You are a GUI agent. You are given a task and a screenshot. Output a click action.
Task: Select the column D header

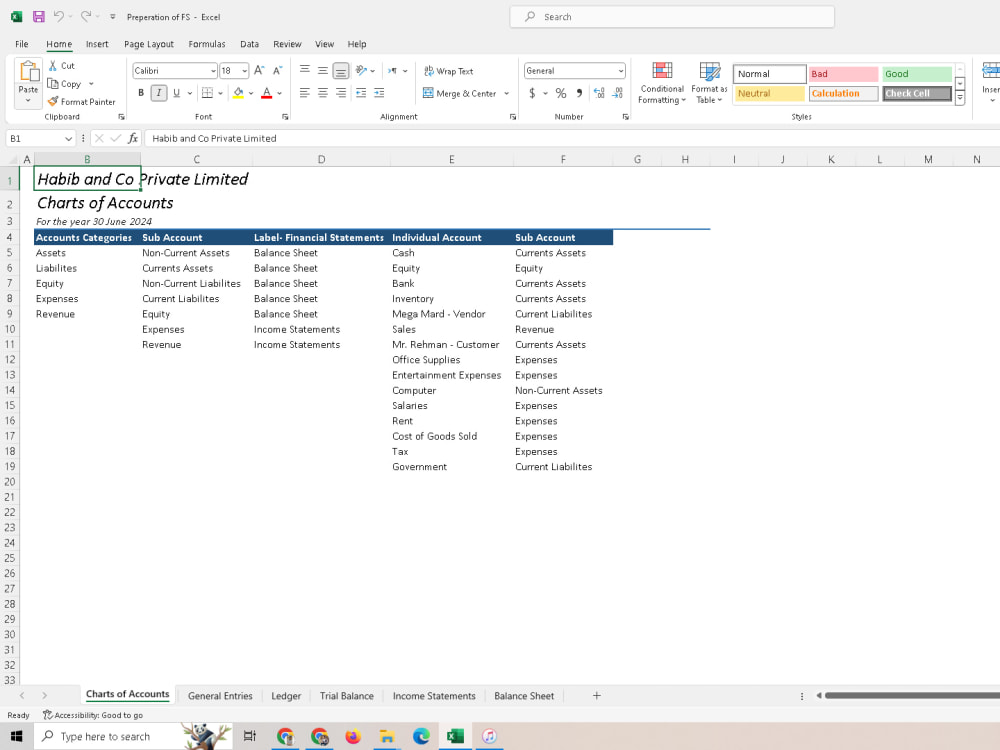pyautogui.click(x=321, y=159)
